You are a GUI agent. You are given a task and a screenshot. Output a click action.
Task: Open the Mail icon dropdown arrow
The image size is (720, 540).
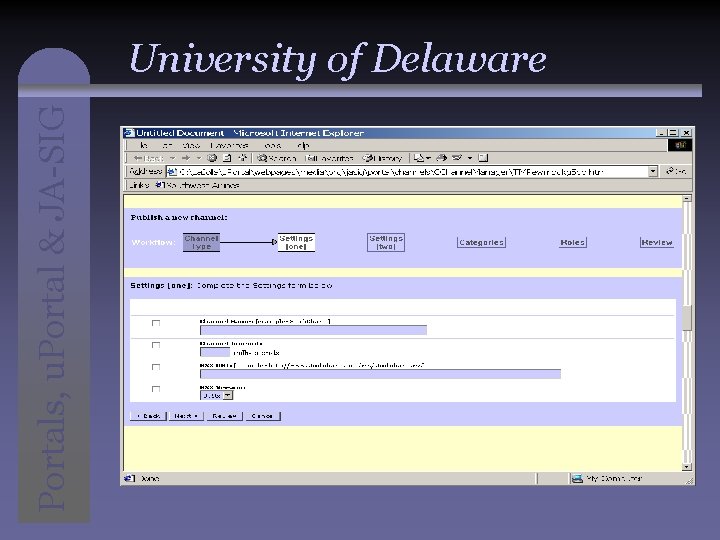(x=428, y=158)
